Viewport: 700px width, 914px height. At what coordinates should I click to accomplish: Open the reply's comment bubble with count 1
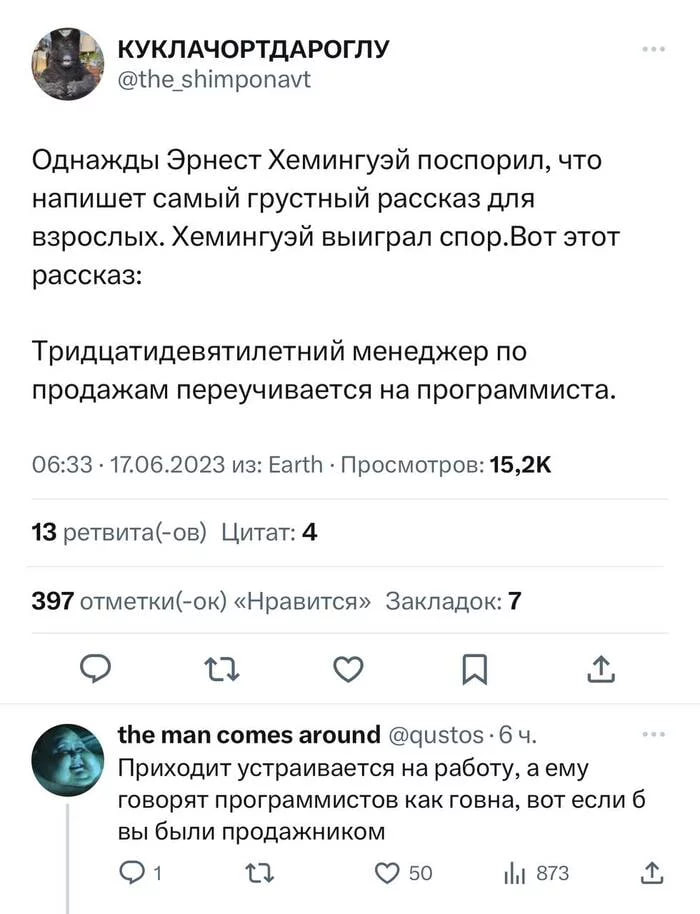140,873
